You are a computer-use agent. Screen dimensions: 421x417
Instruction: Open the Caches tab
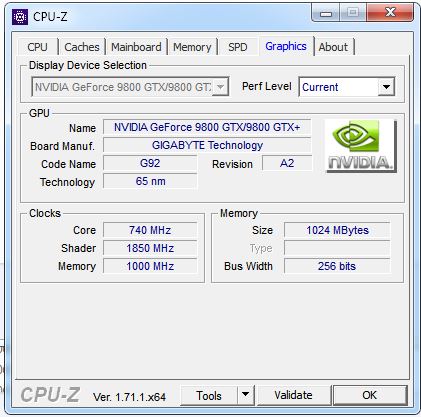click(82, 47)
